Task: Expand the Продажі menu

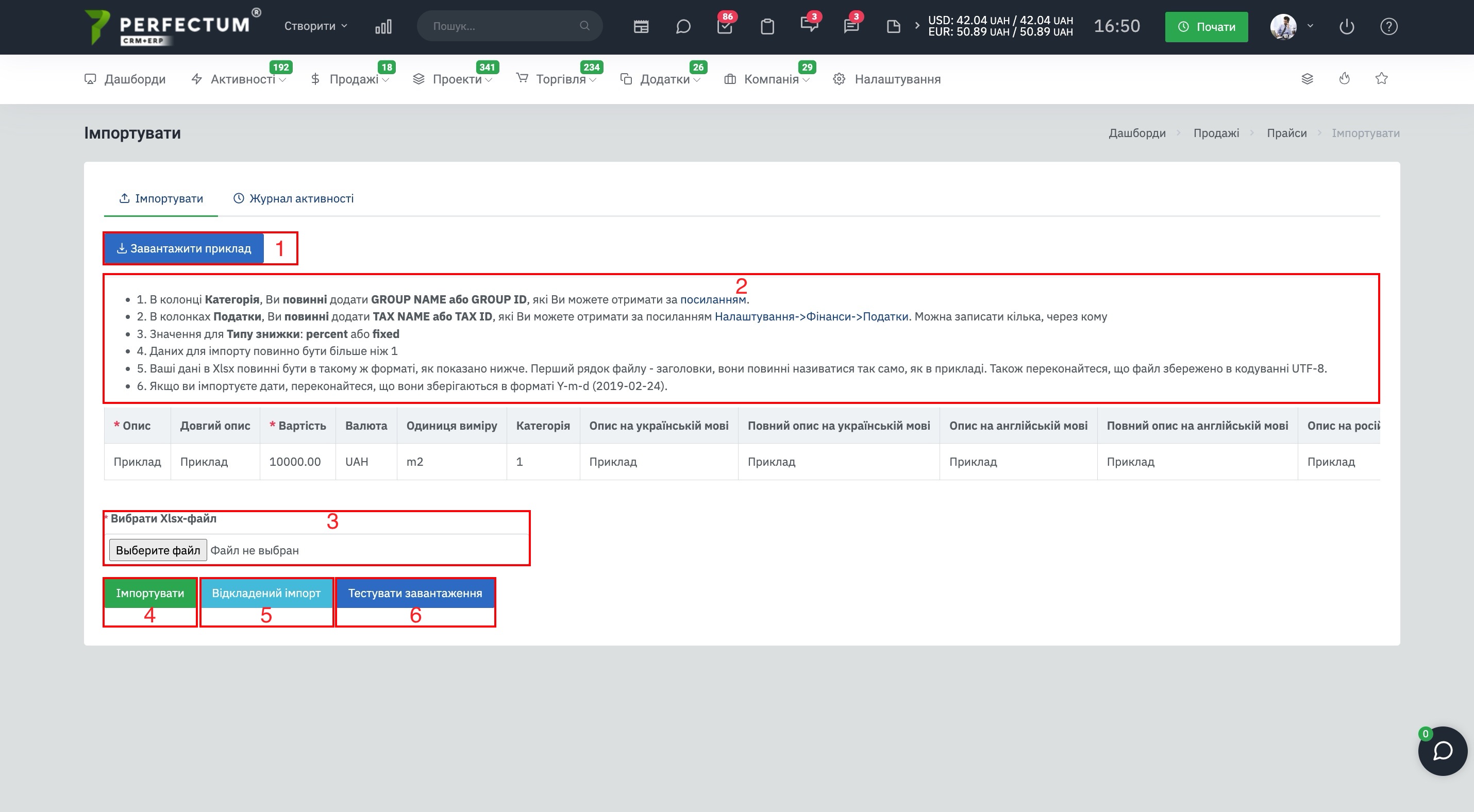Action: pyautogui.click(x=349, y=79)
